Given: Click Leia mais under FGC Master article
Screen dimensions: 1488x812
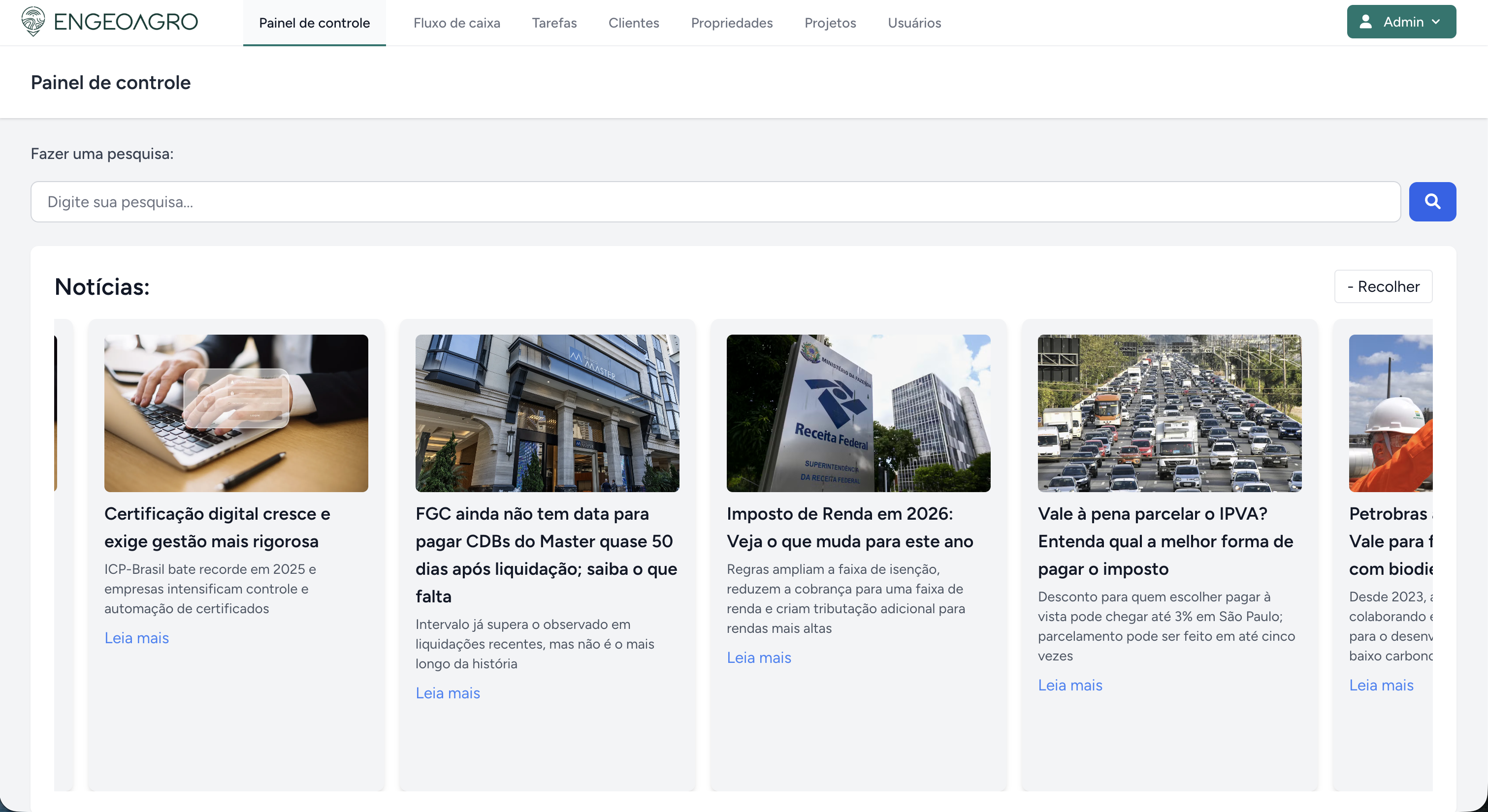Looking at the screenshot, I should click(x=448, y=692).
